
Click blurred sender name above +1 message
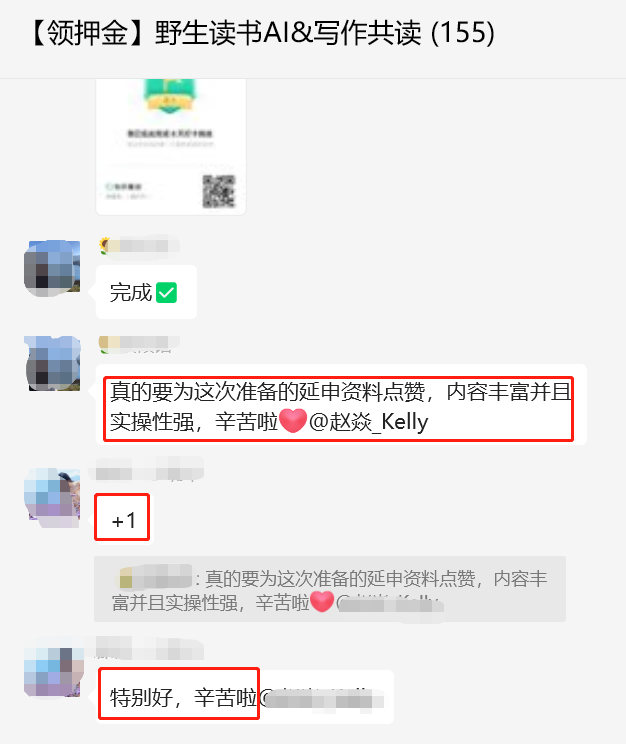point(150,469)
